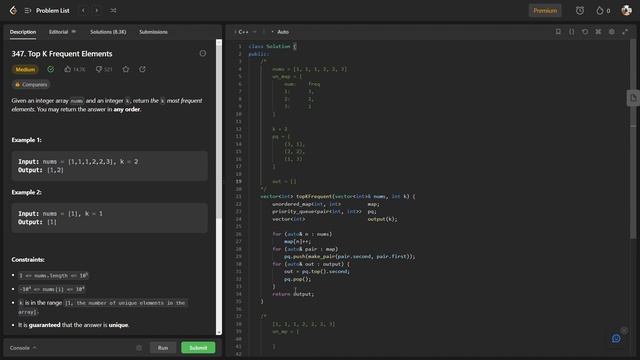Click the pq.push(make_pair…) code line

point(349,256)
